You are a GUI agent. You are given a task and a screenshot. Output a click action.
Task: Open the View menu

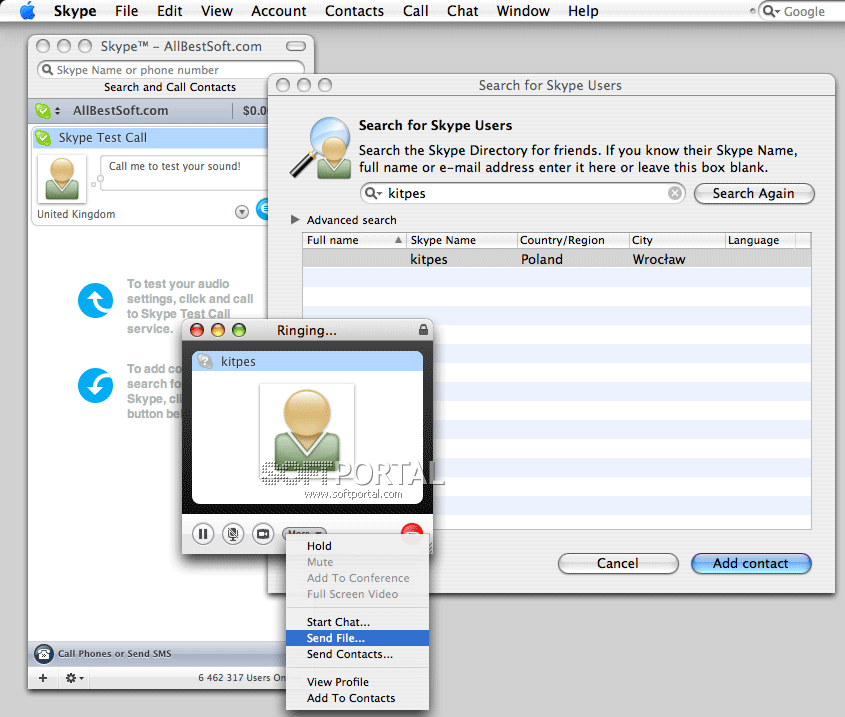(x=217, y=11)
